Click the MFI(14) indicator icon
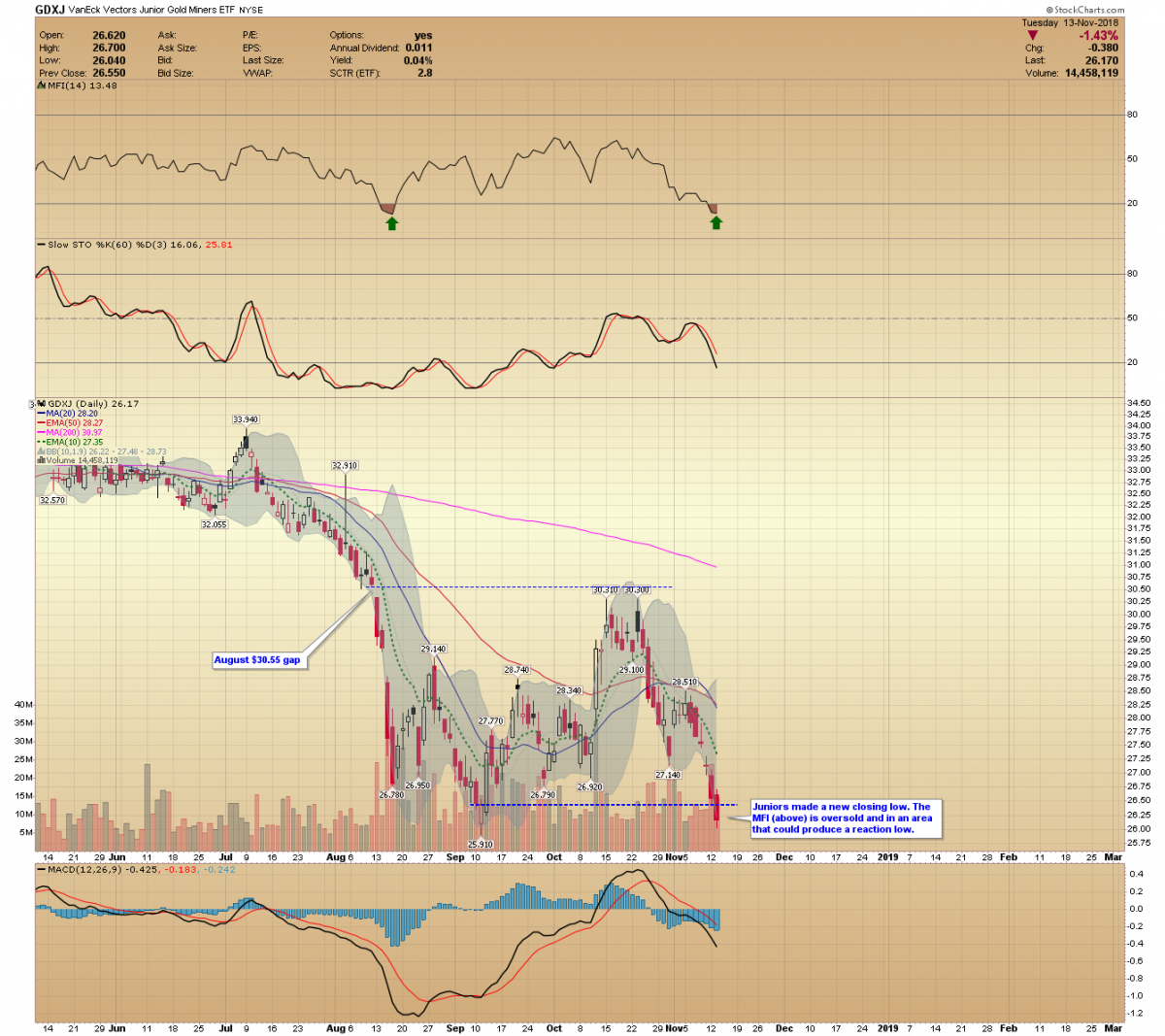 click(x=40, y=85)
